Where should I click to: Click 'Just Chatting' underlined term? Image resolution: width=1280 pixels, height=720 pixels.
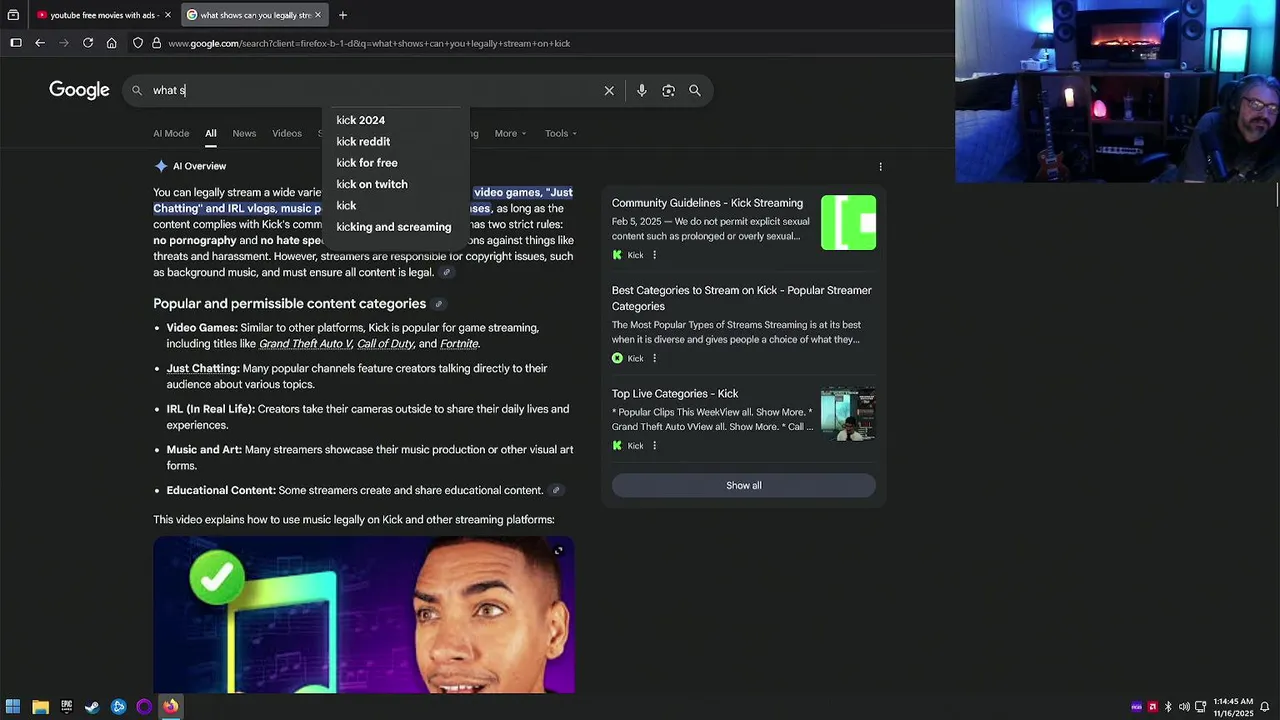pos(202,368)
